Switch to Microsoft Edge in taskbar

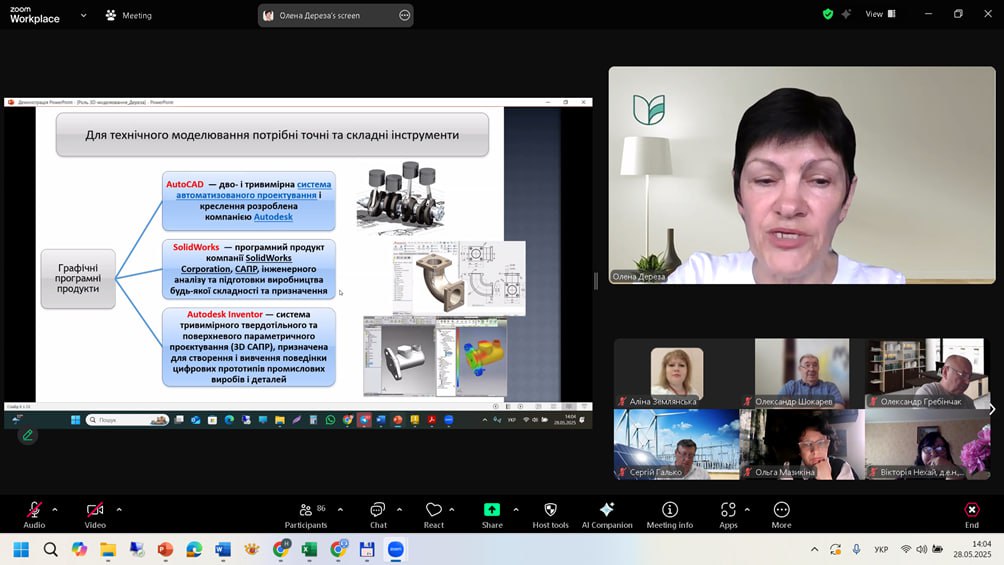point(194,549)
